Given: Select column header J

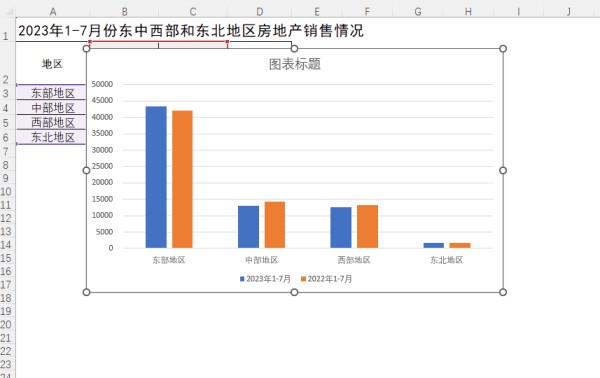Looking at the screenshot, I should tap(569, 11).
